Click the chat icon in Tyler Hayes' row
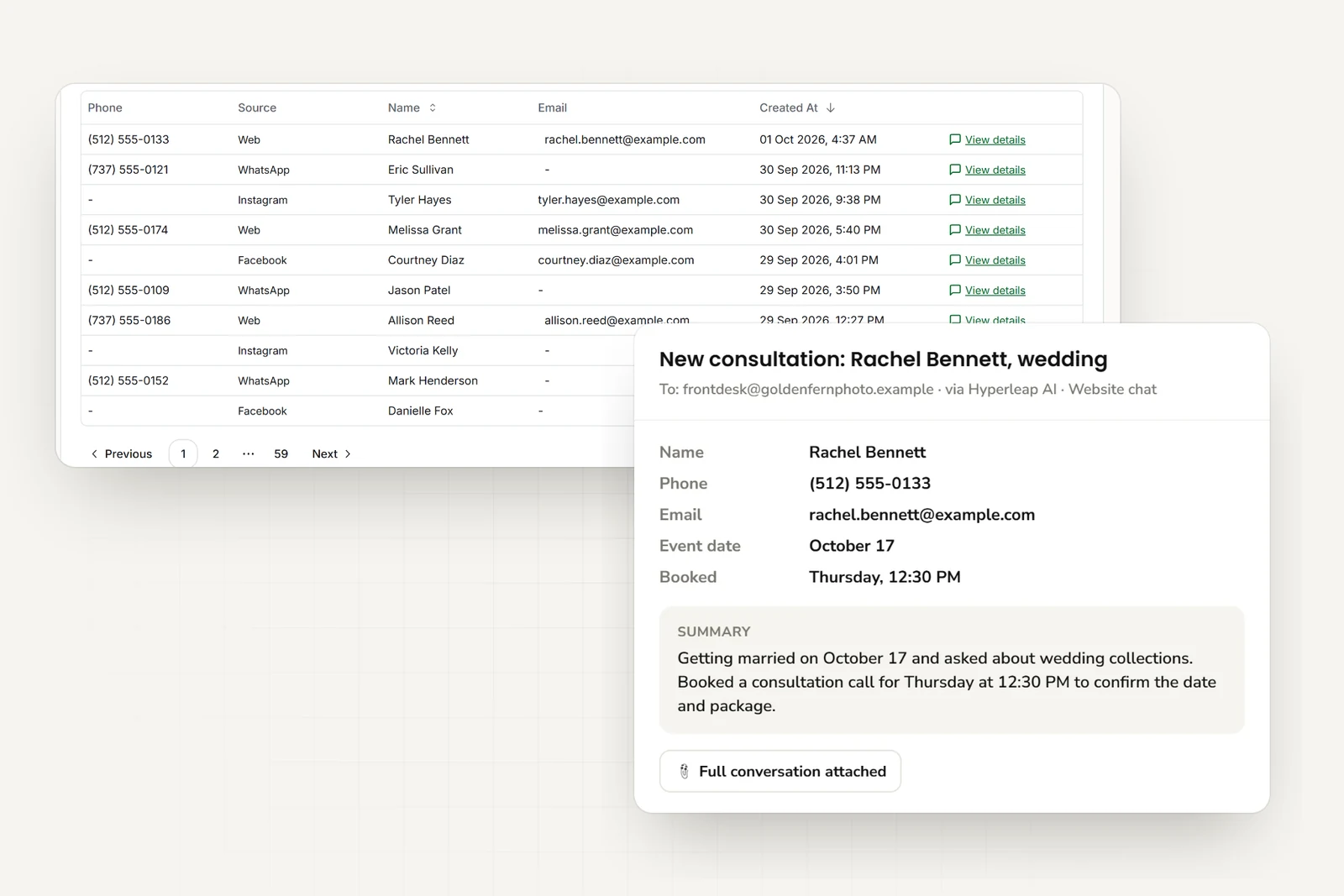Image resolution: width=1344 pixels, height=896 pixels. click(955, 200)
